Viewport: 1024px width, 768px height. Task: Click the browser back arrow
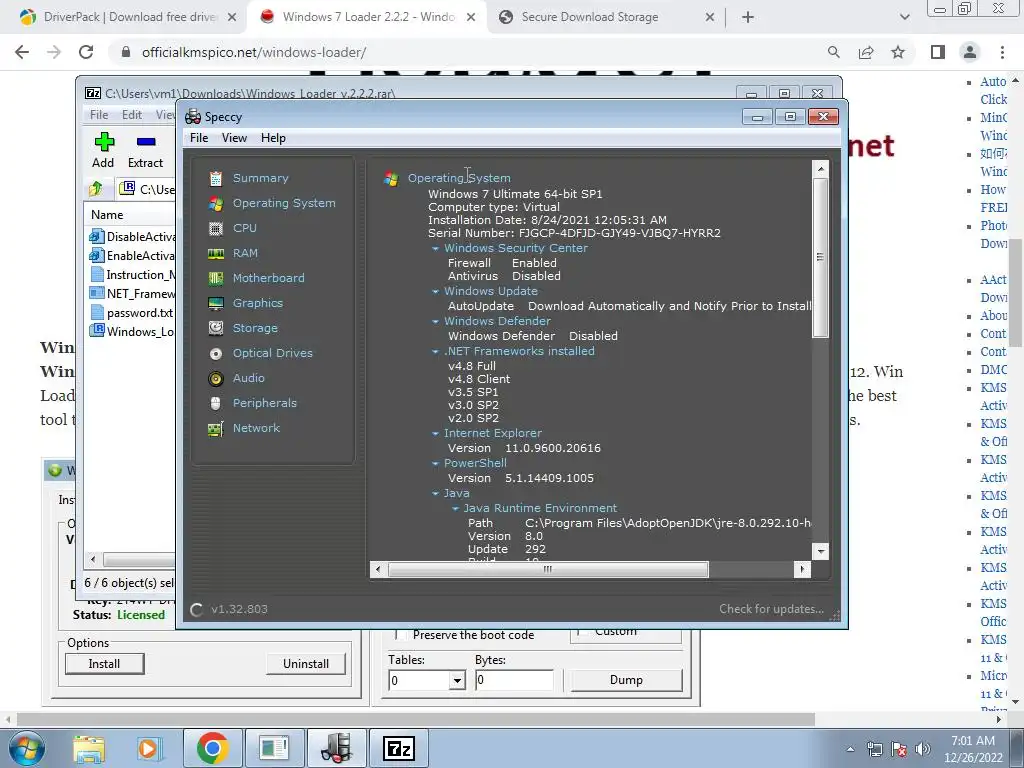tap(22, 52)
